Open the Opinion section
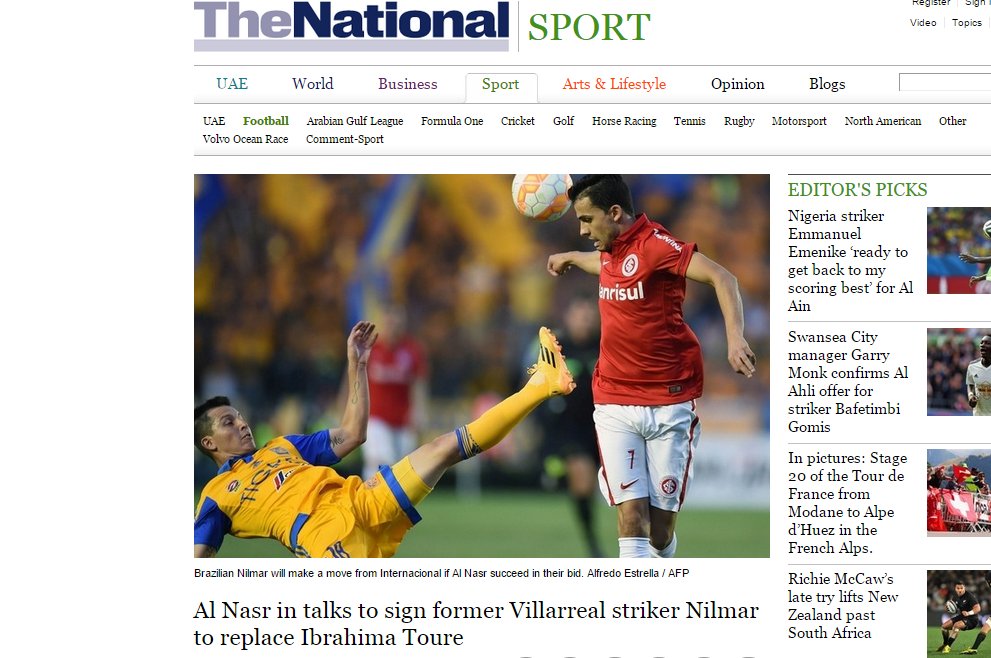The width and height of the screenshot is (991, 658). 738,84
